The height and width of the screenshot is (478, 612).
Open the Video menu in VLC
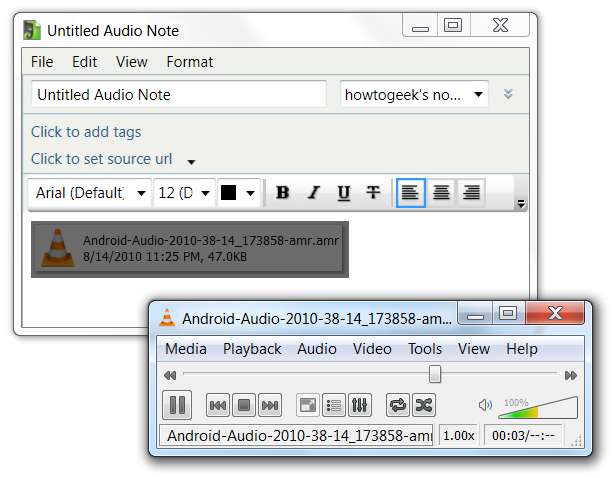point(372,349)
